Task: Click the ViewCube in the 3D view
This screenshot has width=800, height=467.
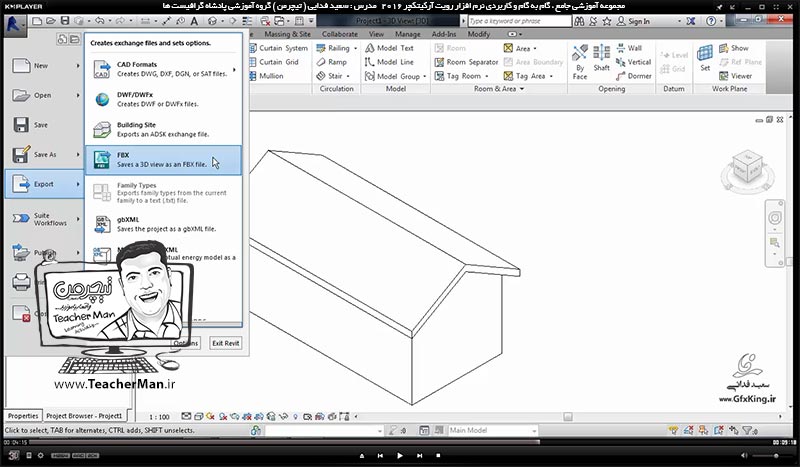Action: point(747,168)
